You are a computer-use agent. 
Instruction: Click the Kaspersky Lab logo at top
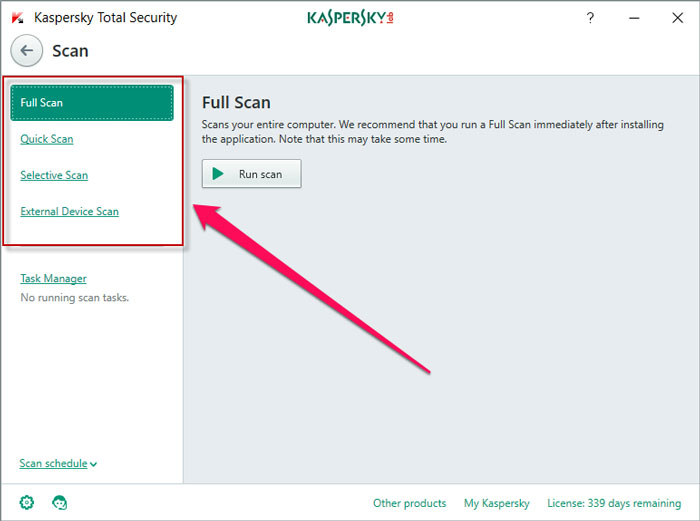[350, 18]
